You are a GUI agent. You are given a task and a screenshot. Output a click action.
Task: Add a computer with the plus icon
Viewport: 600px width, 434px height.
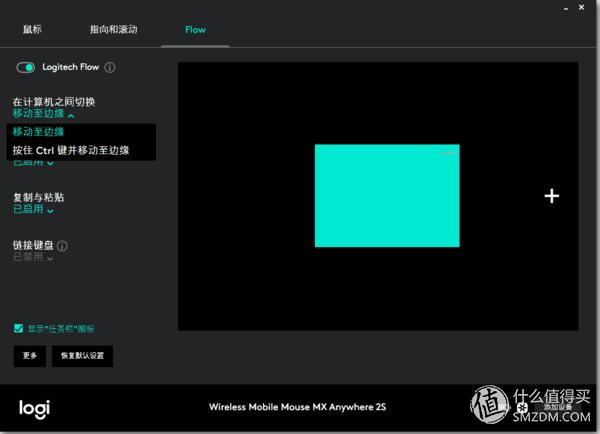point(552,196)
